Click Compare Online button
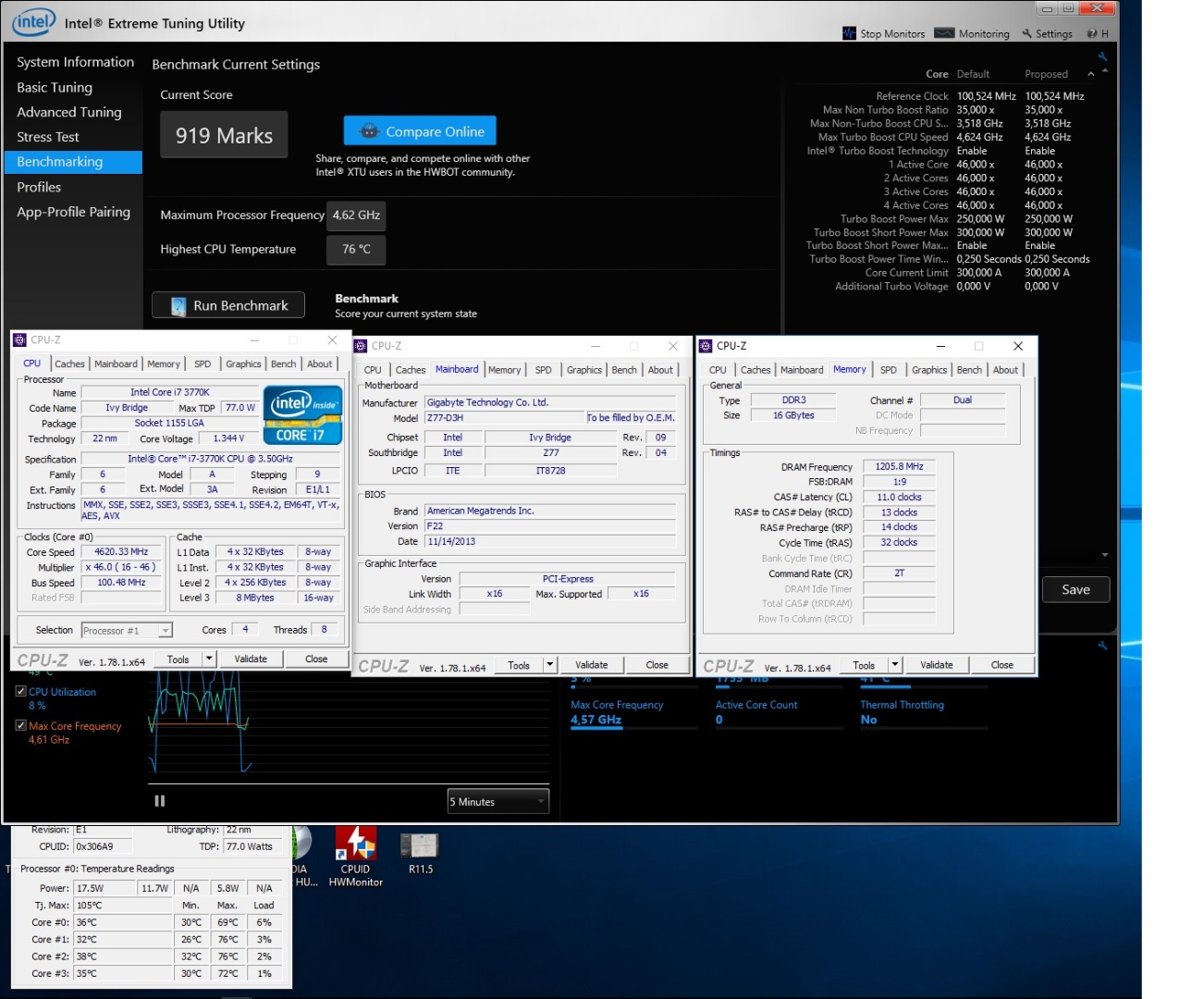 coord(421,131)
